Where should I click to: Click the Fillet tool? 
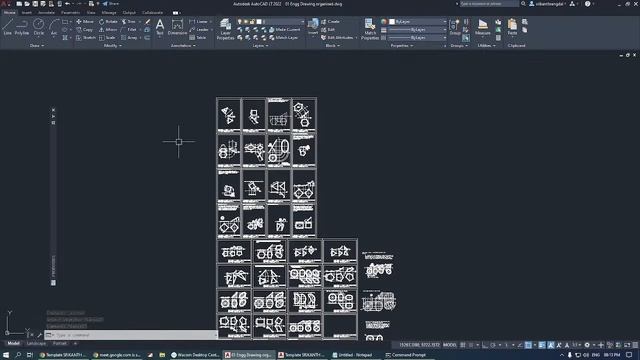pyautogui.click(x=129, y=29)
